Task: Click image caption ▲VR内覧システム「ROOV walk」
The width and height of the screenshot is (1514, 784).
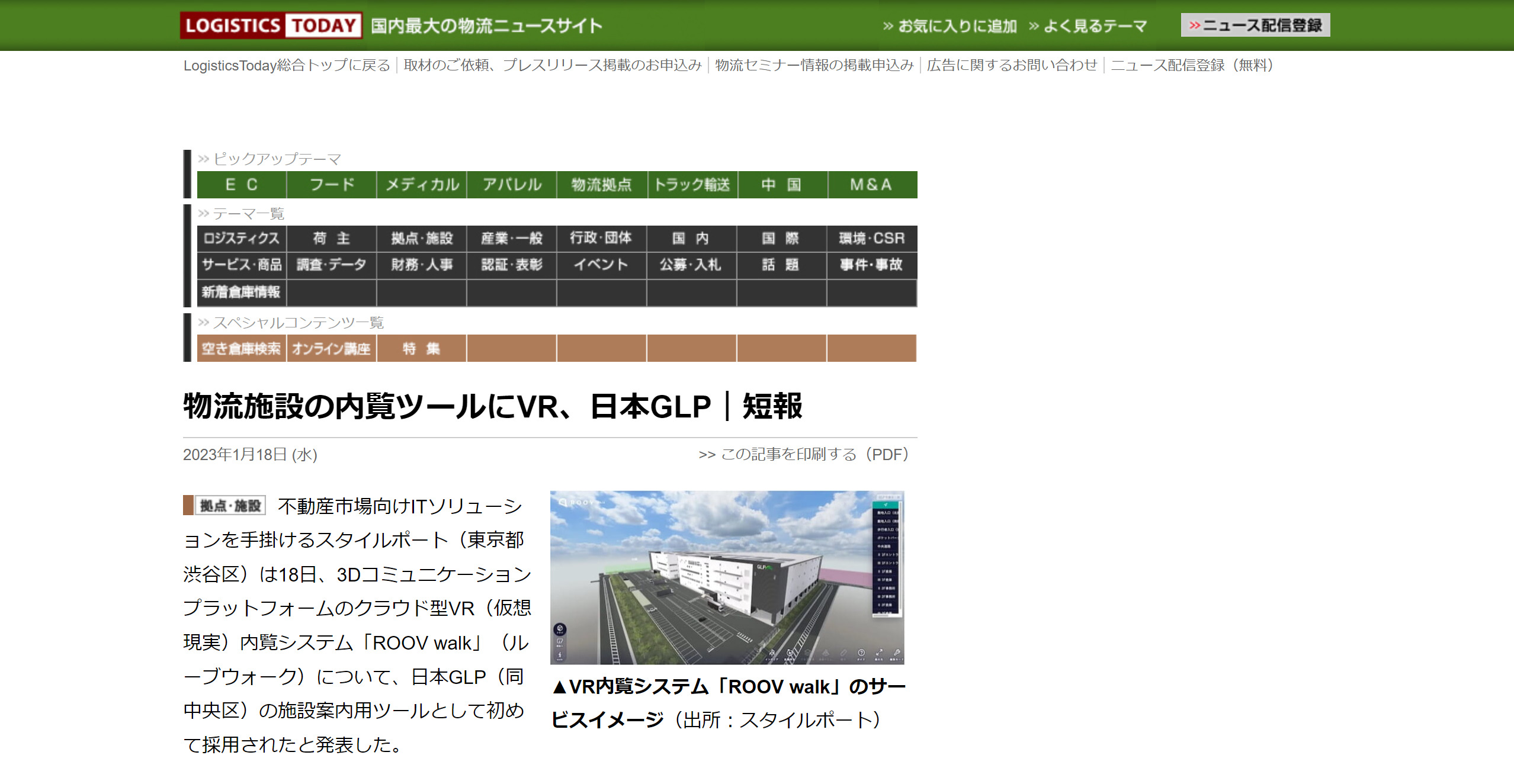Action: click(x=729, y=703)
